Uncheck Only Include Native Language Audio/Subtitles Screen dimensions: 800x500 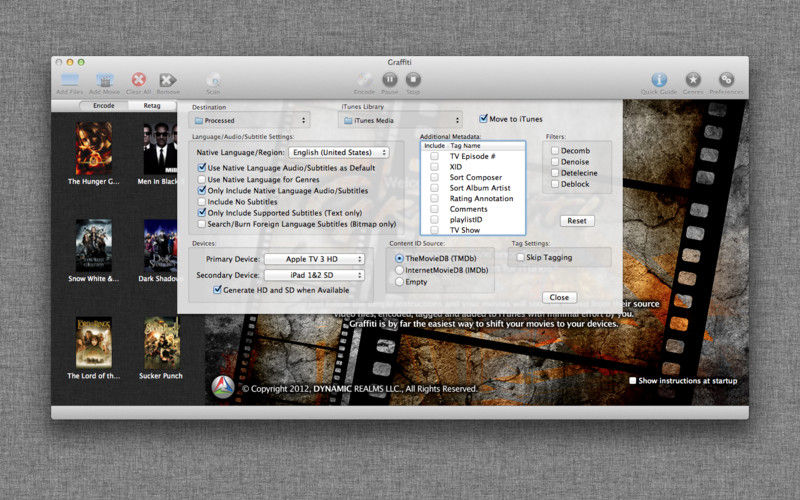click(202, 190)
